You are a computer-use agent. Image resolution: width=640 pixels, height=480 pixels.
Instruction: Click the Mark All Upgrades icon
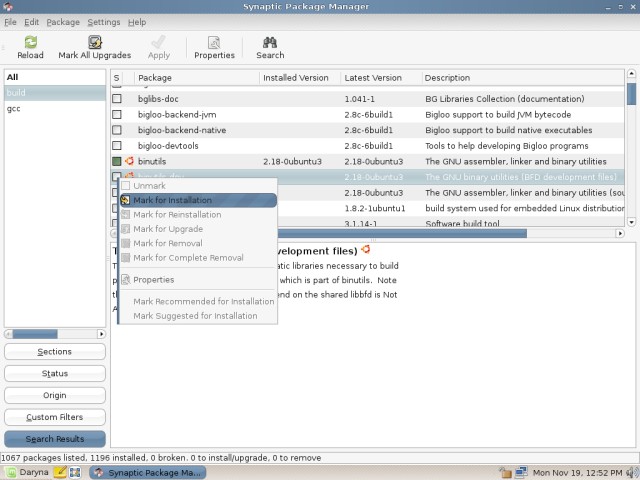click(95, 42)
